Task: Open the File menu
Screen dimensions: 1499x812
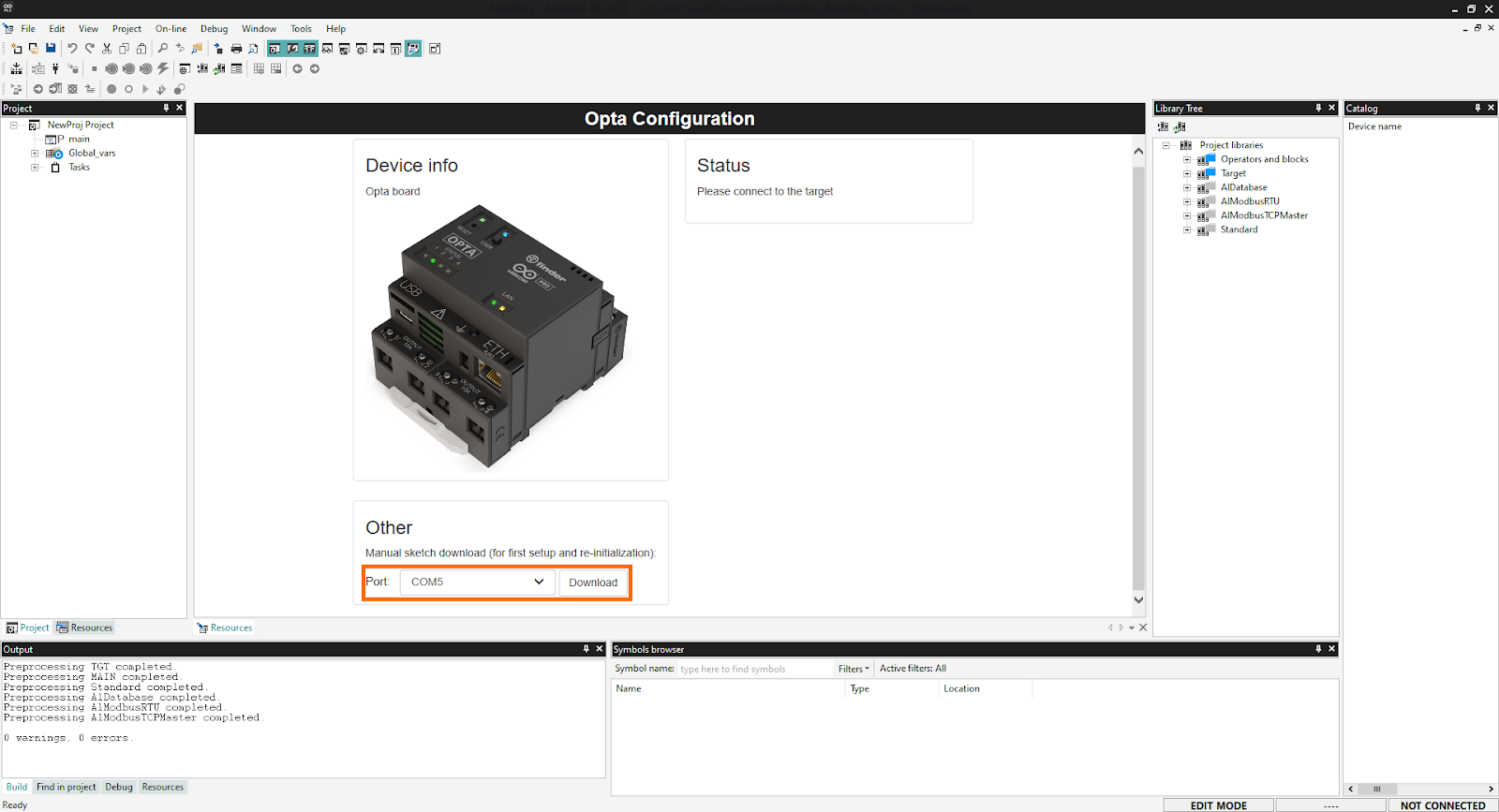Action: tap(28, 29)
